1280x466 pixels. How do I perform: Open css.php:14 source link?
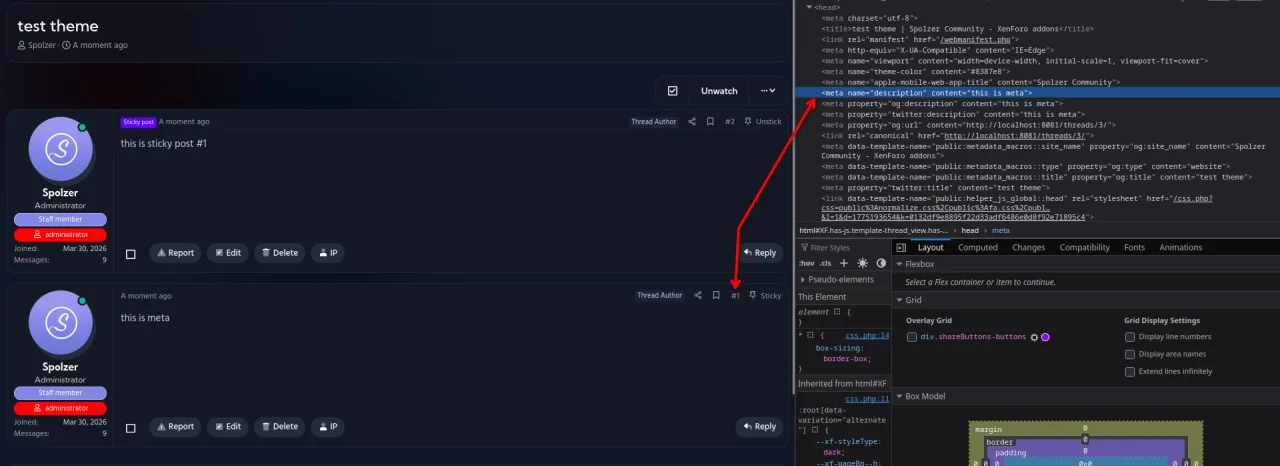(x=867, y=336)
